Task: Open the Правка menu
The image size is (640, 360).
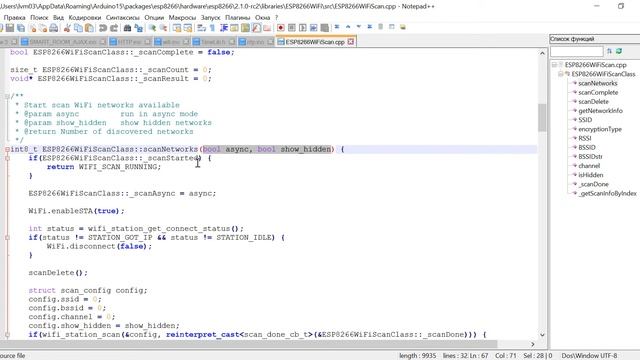Action: [x=14, y=18]
